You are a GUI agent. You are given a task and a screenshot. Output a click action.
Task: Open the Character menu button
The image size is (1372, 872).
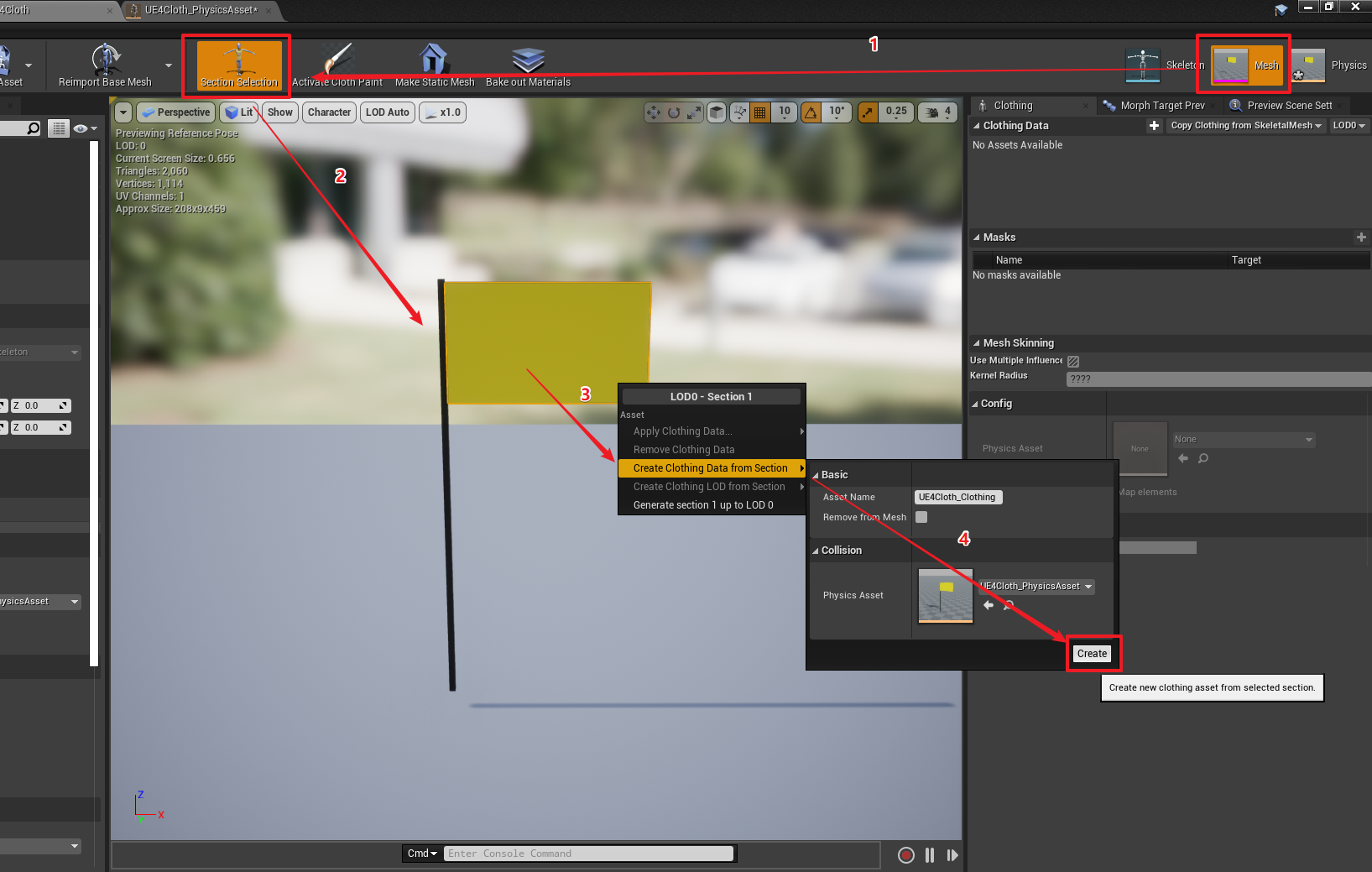point(329,112)
